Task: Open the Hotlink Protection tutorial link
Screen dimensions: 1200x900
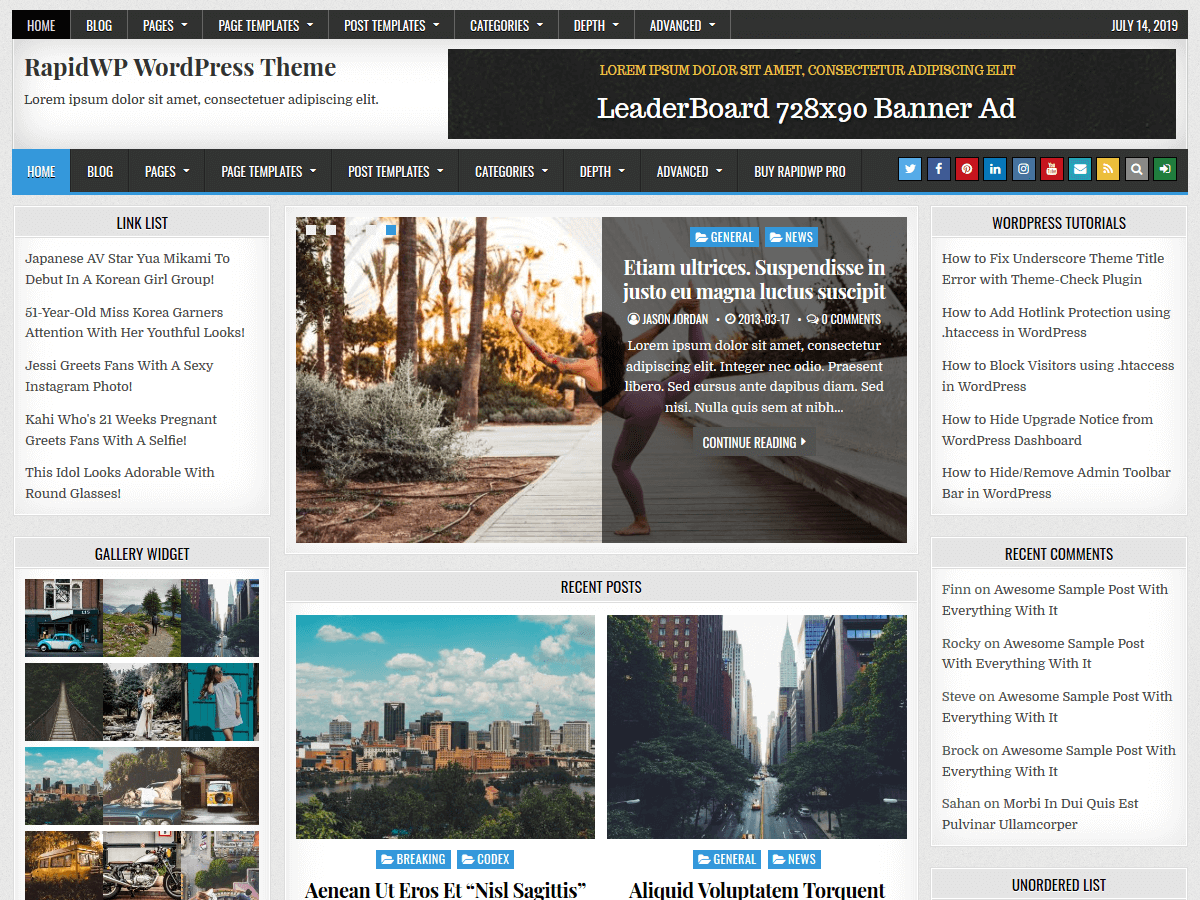Action: click(1056, 322)
